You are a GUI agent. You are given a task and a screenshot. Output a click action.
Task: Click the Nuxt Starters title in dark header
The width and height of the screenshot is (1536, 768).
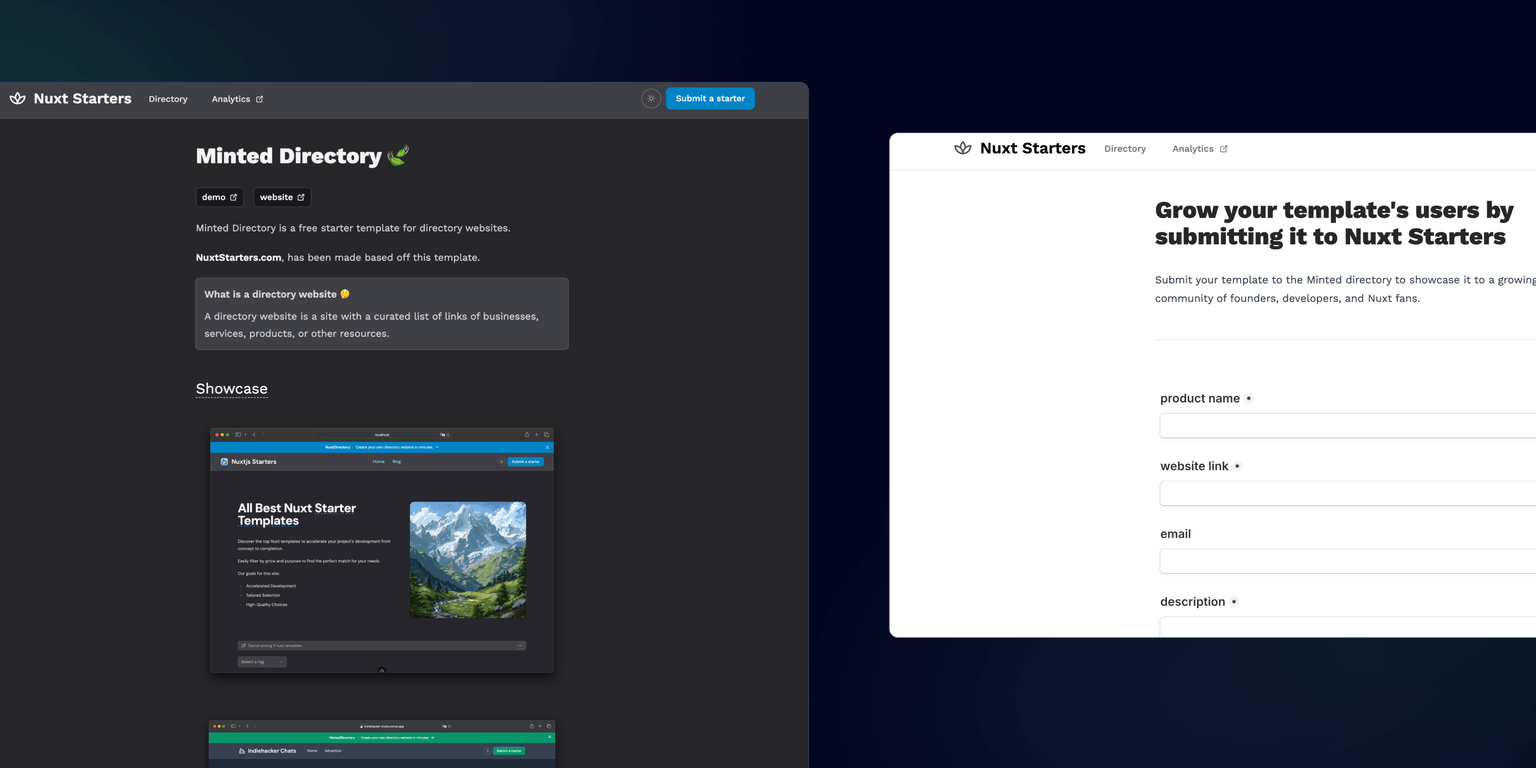[x=82, y=99]
